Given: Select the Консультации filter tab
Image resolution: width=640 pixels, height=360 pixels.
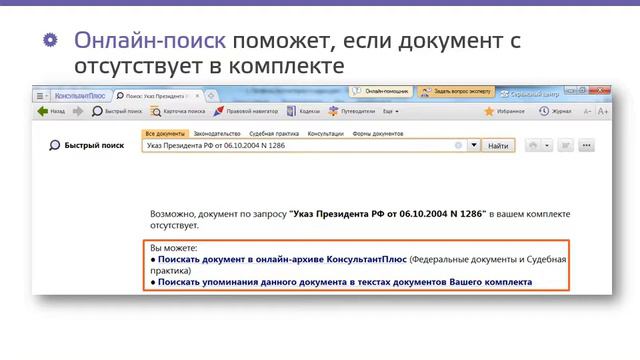Looking at the screenshot, I should 326,133.
